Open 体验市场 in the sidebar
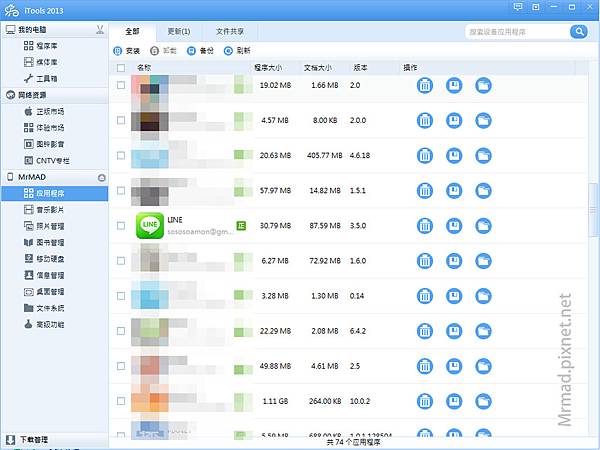This screenshot has width=600, height=450. pyautogui.click(x=54, y=128)
